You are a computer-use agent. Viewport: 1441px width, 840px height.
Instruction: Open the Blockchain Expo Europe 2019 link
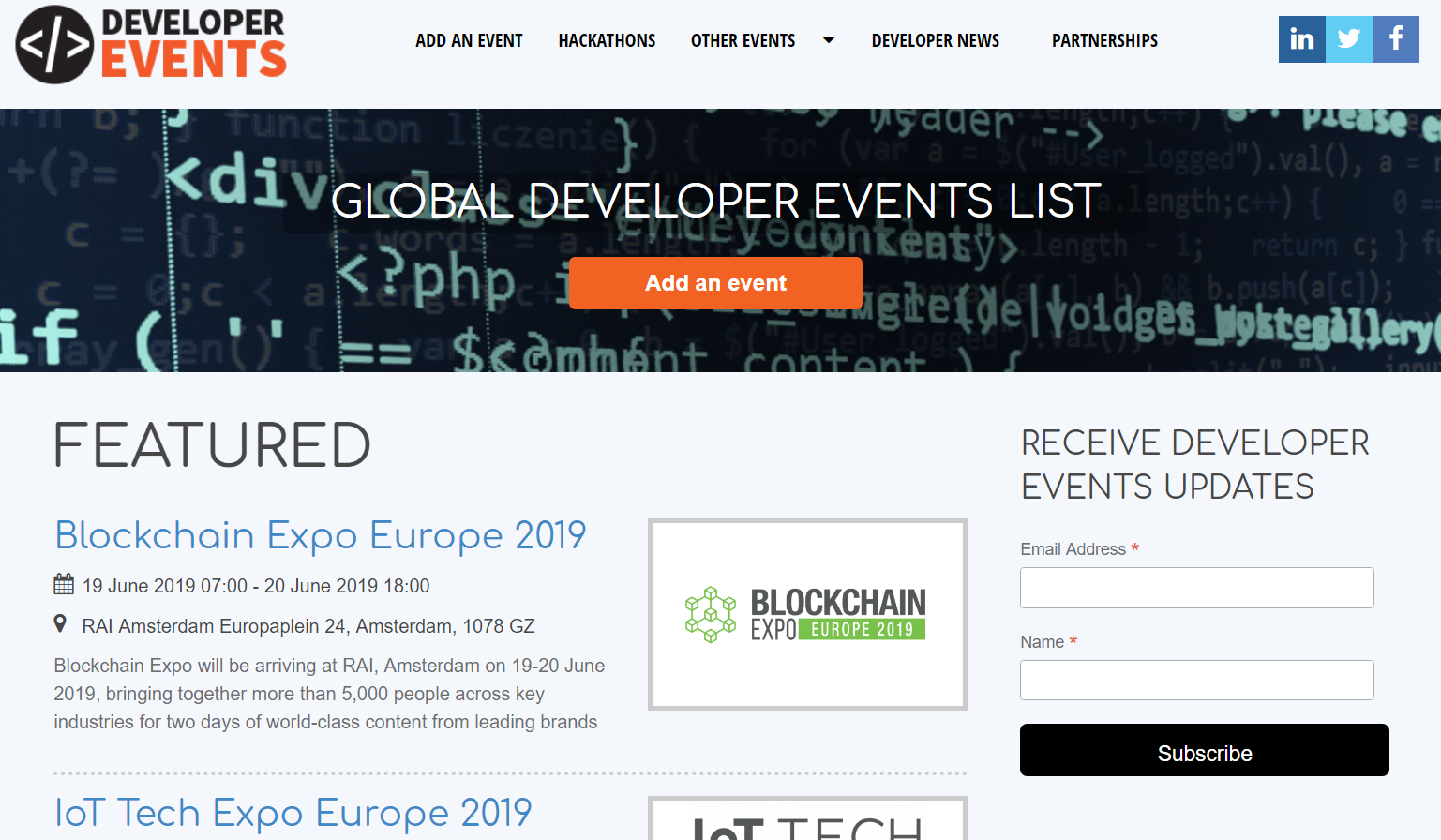coord(320,535)
